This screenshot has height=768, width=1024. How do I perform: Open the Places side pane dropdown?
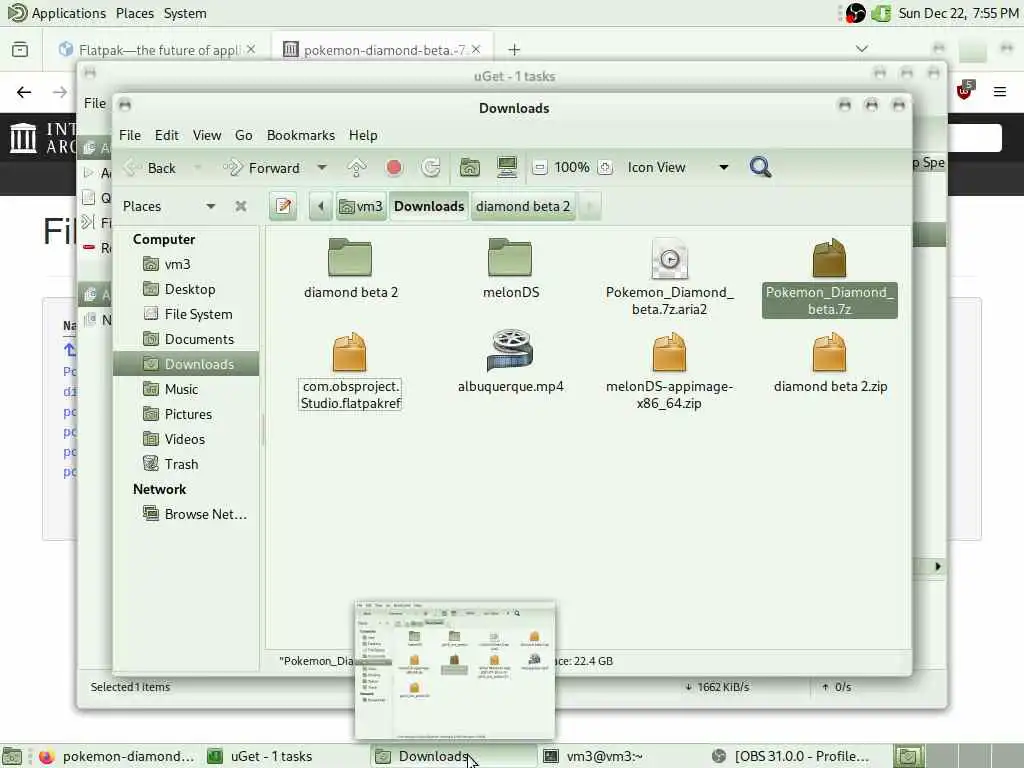click(x=210, y=206)
